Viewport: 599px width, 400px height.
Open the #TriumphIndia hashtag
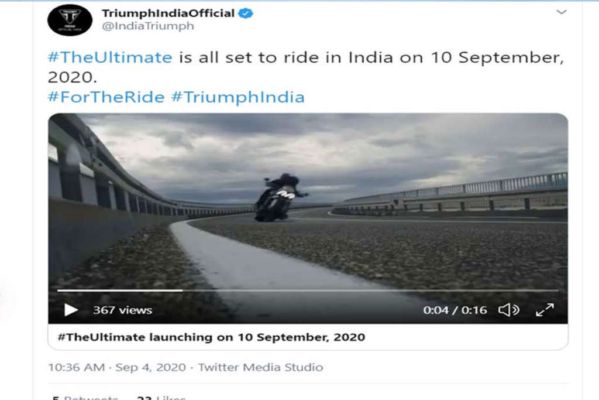coord(238,97)
